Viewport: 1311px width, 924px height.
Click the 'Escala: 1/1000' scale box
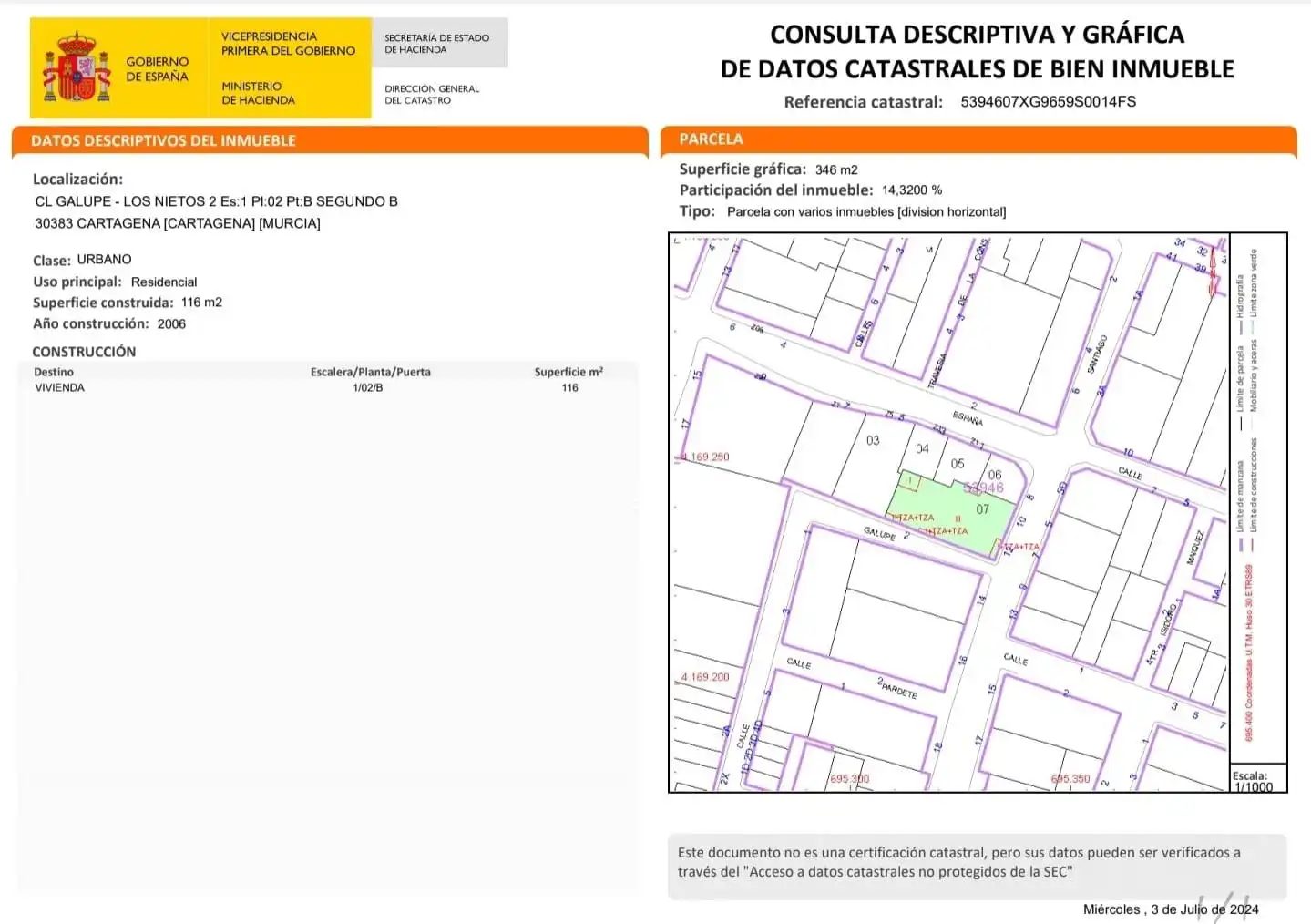tap(1257, 780)
